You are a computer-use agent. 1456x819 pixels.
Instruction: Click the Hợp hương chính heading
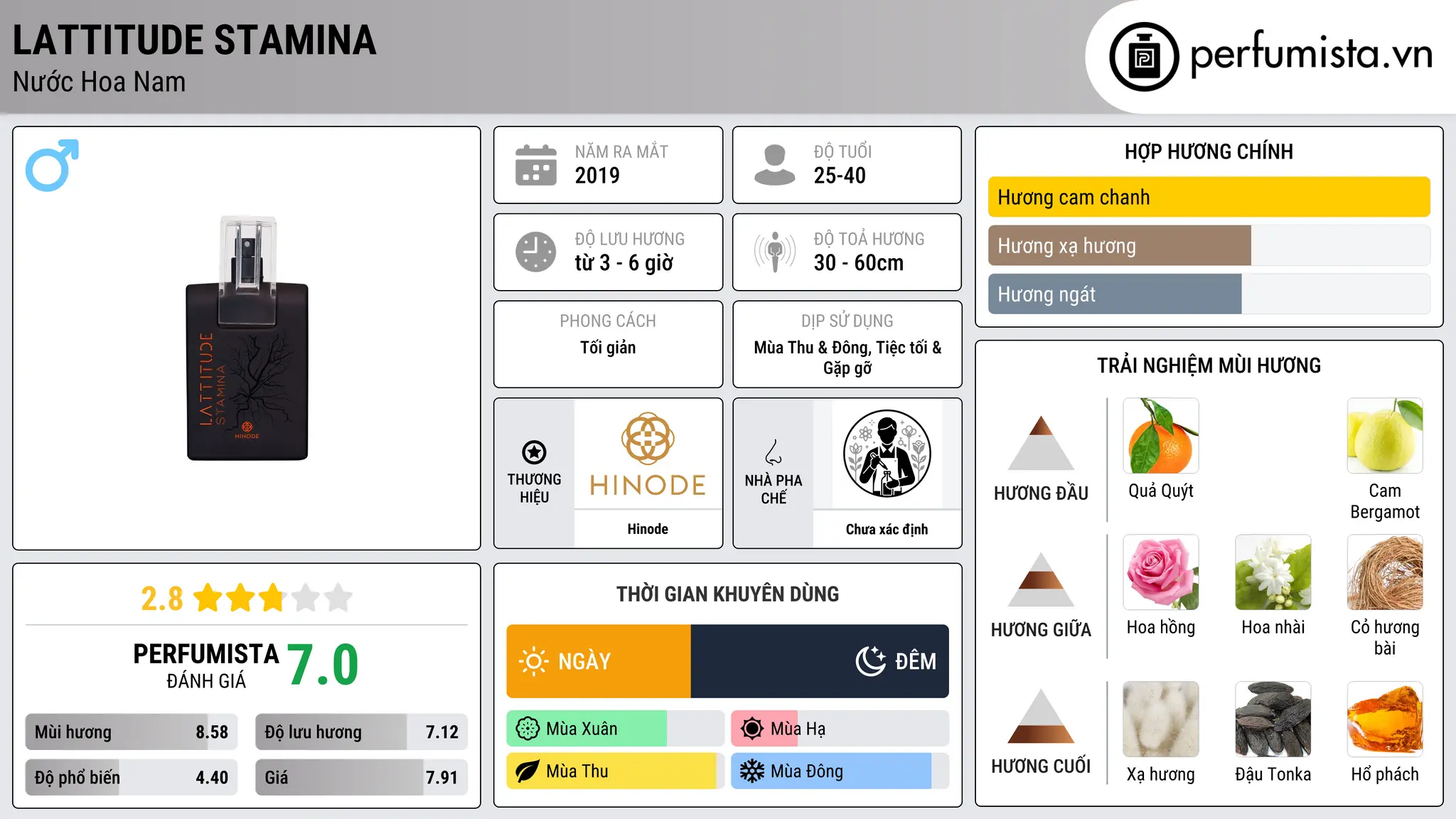pyautogui.click(x=1209, y=151)
